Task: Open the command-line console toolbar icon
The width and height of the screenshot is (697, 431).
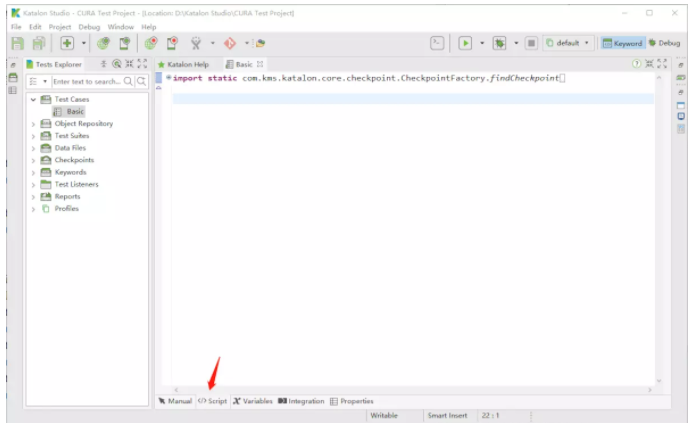Action: [x=437, y=43]
